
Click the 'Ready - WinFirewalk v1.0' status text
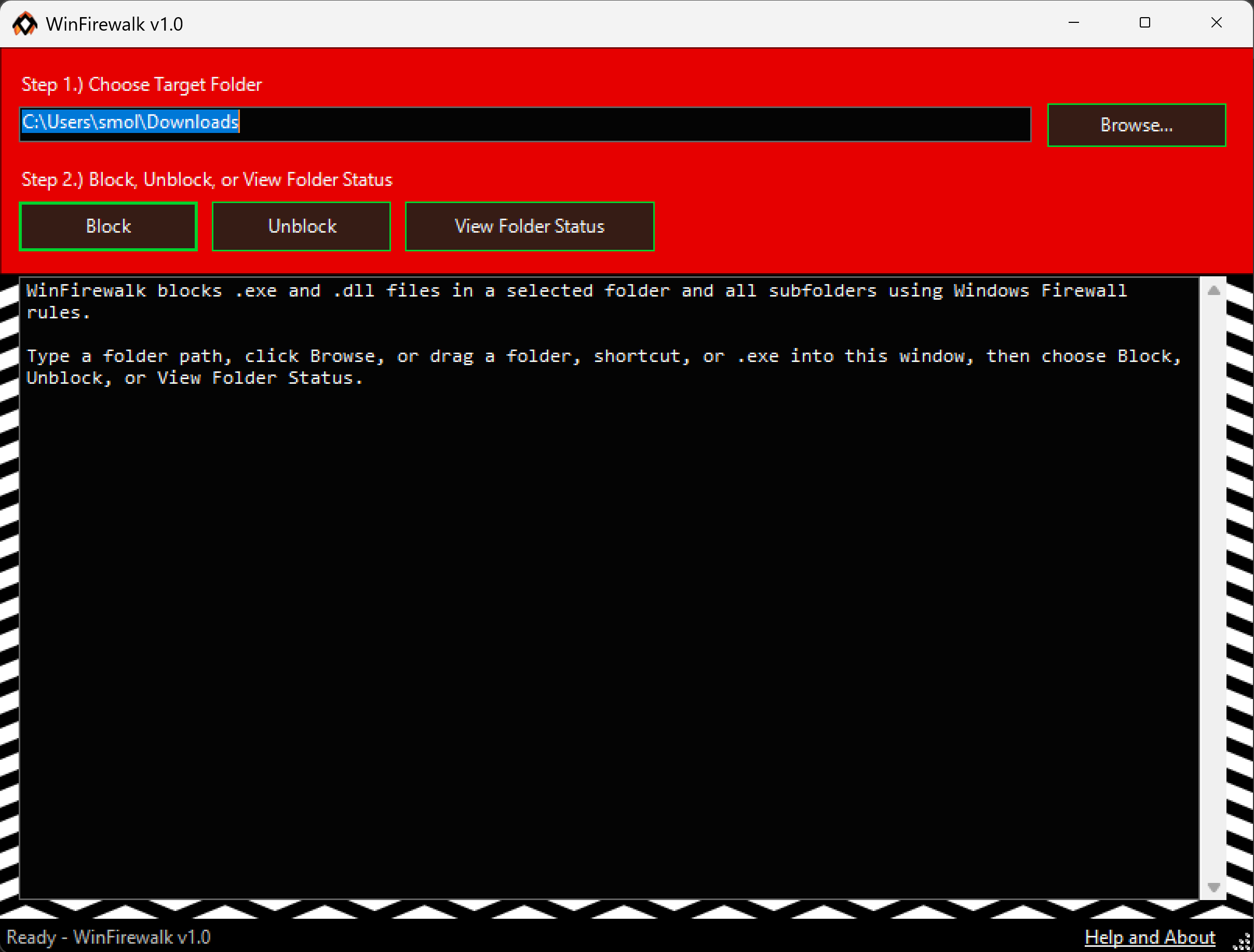(x=109, y=937)
